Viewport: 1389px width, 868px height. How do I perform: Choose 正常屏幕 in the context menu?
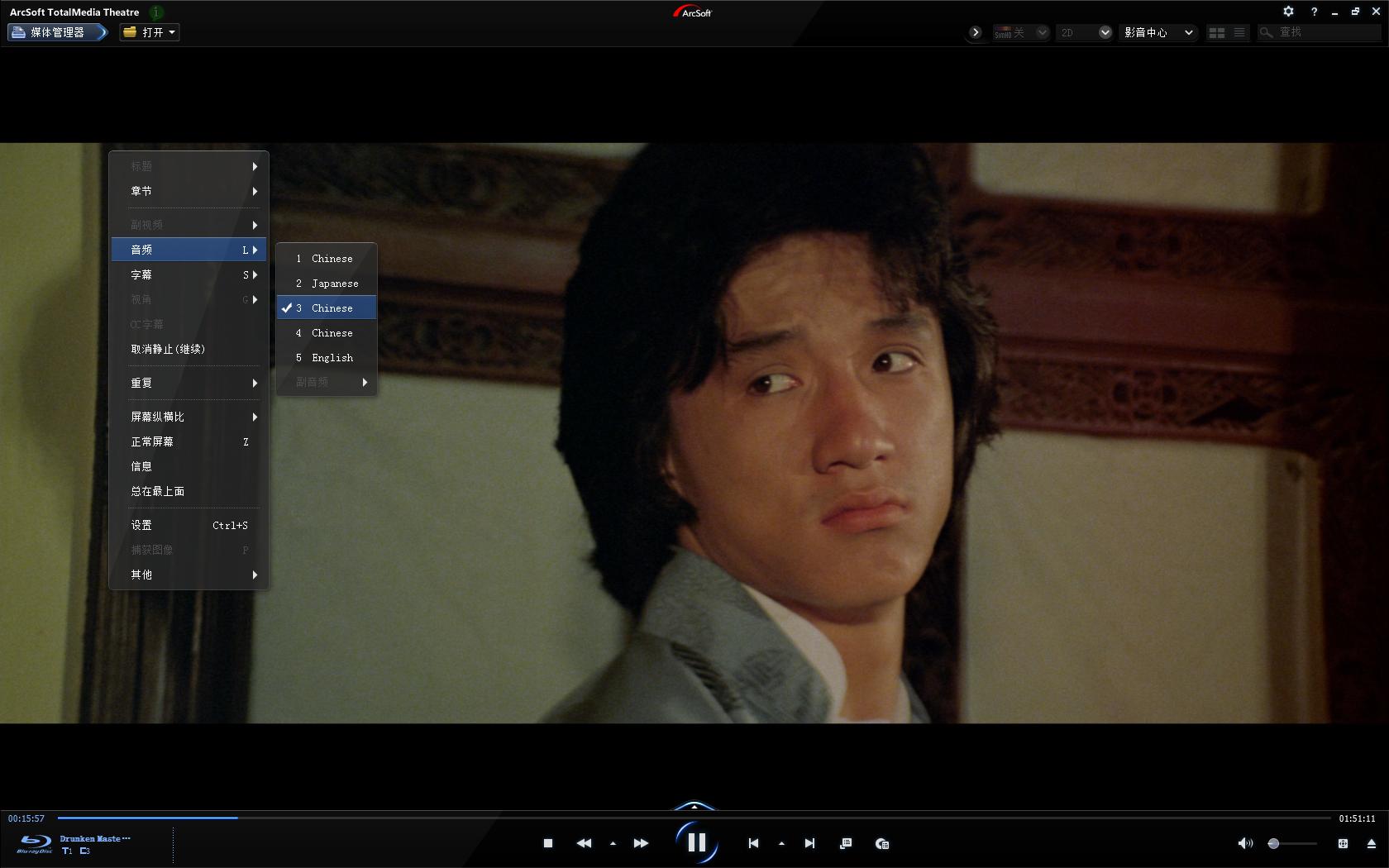point(189,441)
